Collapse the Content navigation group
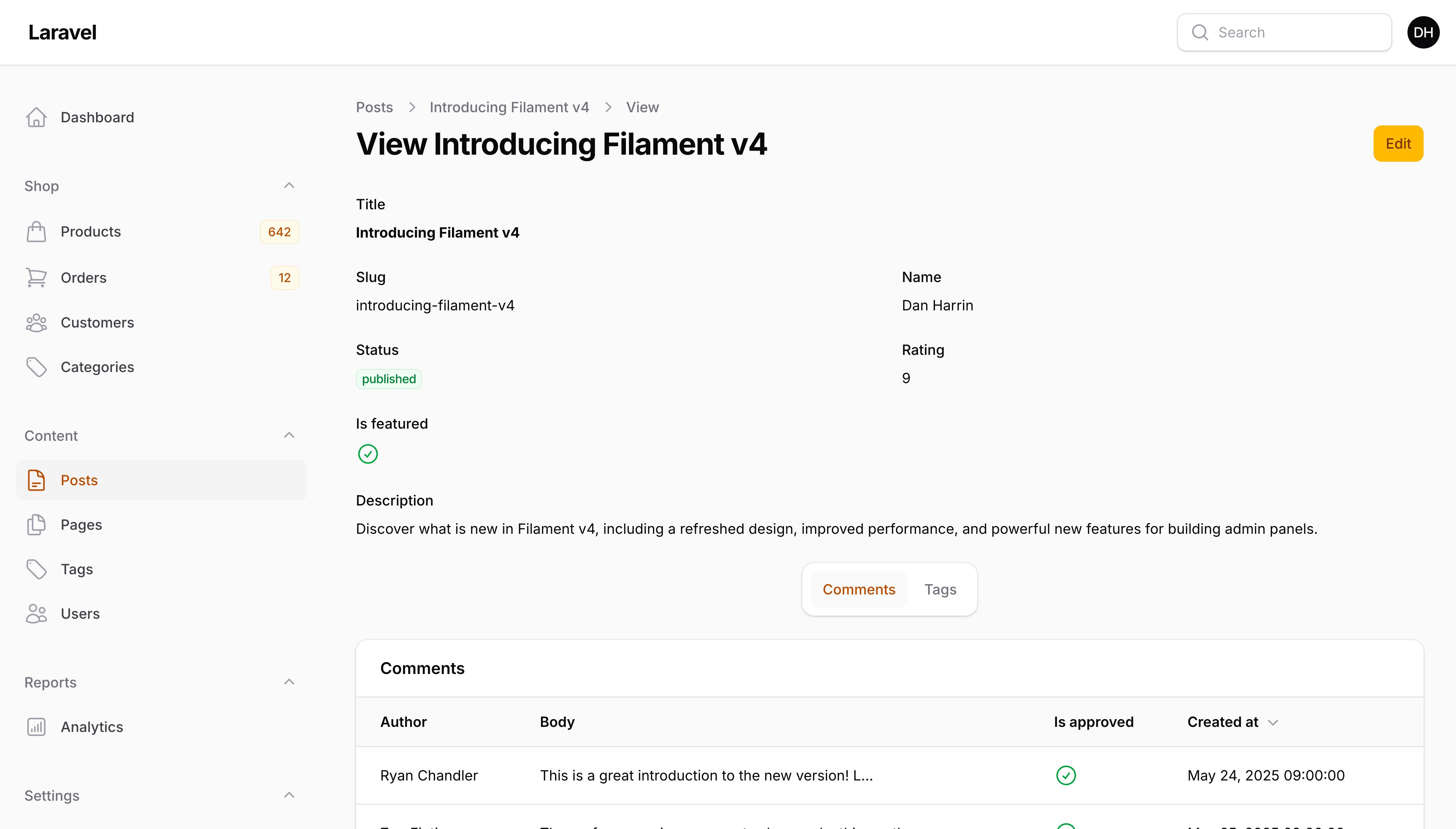The image size is (1456, 829). click(289, 436)
